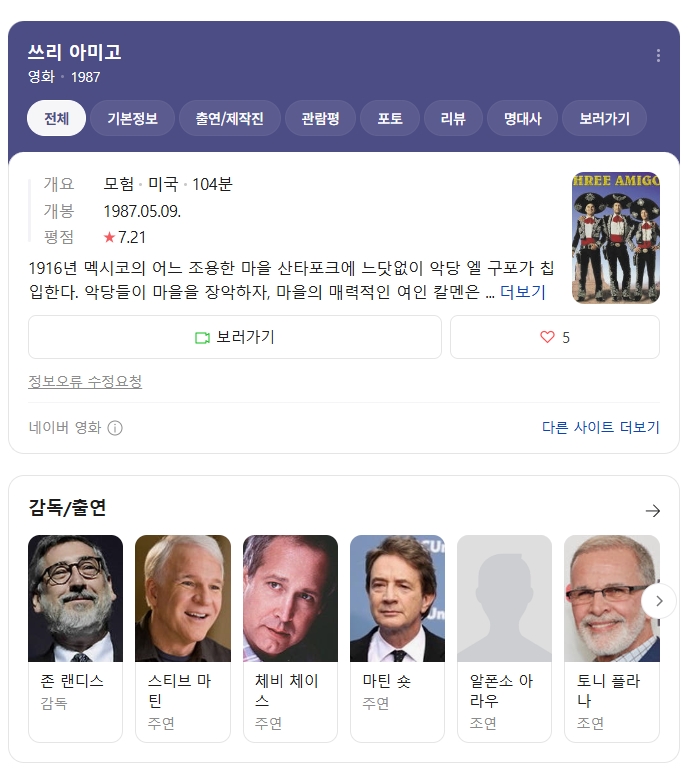Show next cast members with carousel chevron

coord(659,601)
